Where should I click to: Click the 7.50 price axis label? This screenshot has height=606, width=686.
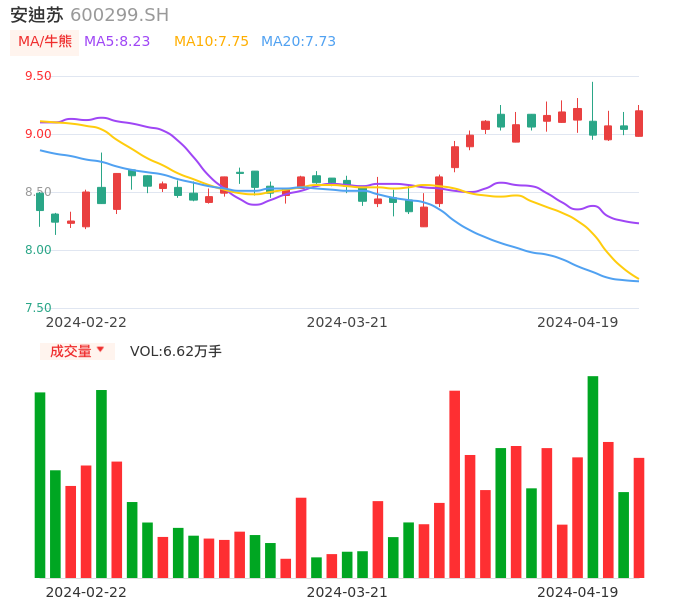coord(38,308)
